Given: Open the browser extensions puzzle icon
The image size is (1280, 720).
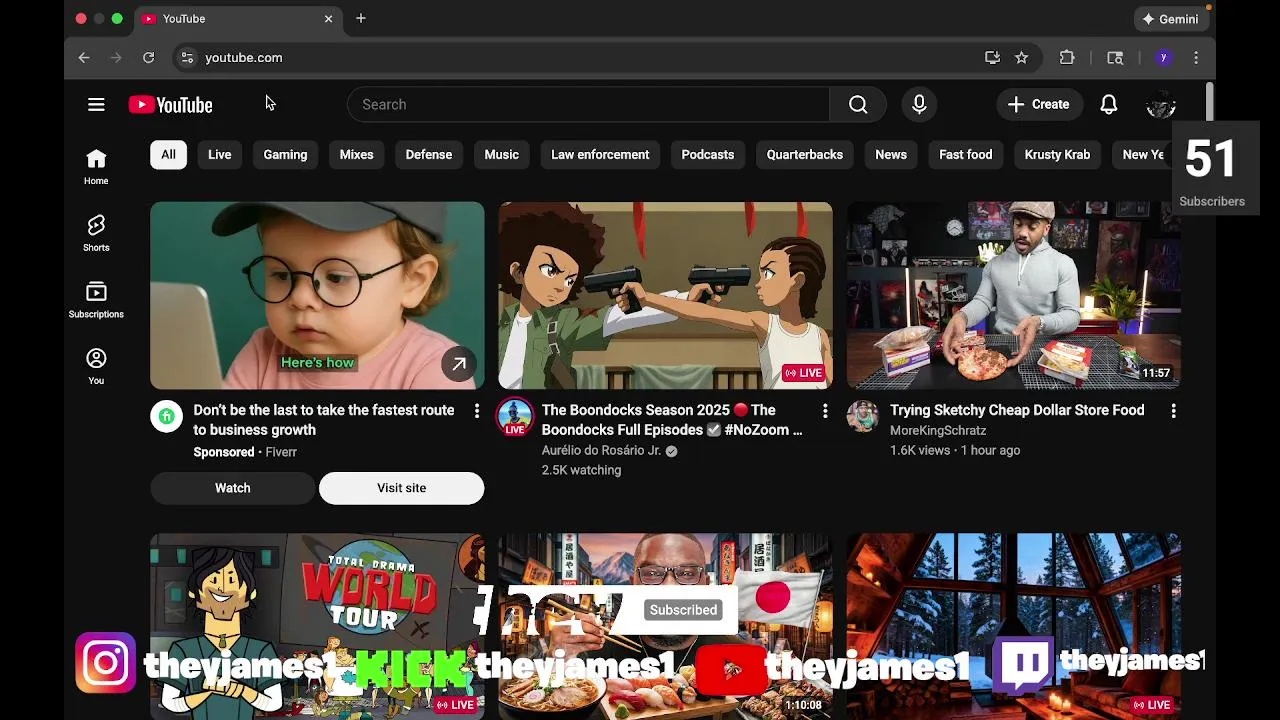Looking at the screenshot, I should [1067, 58].
